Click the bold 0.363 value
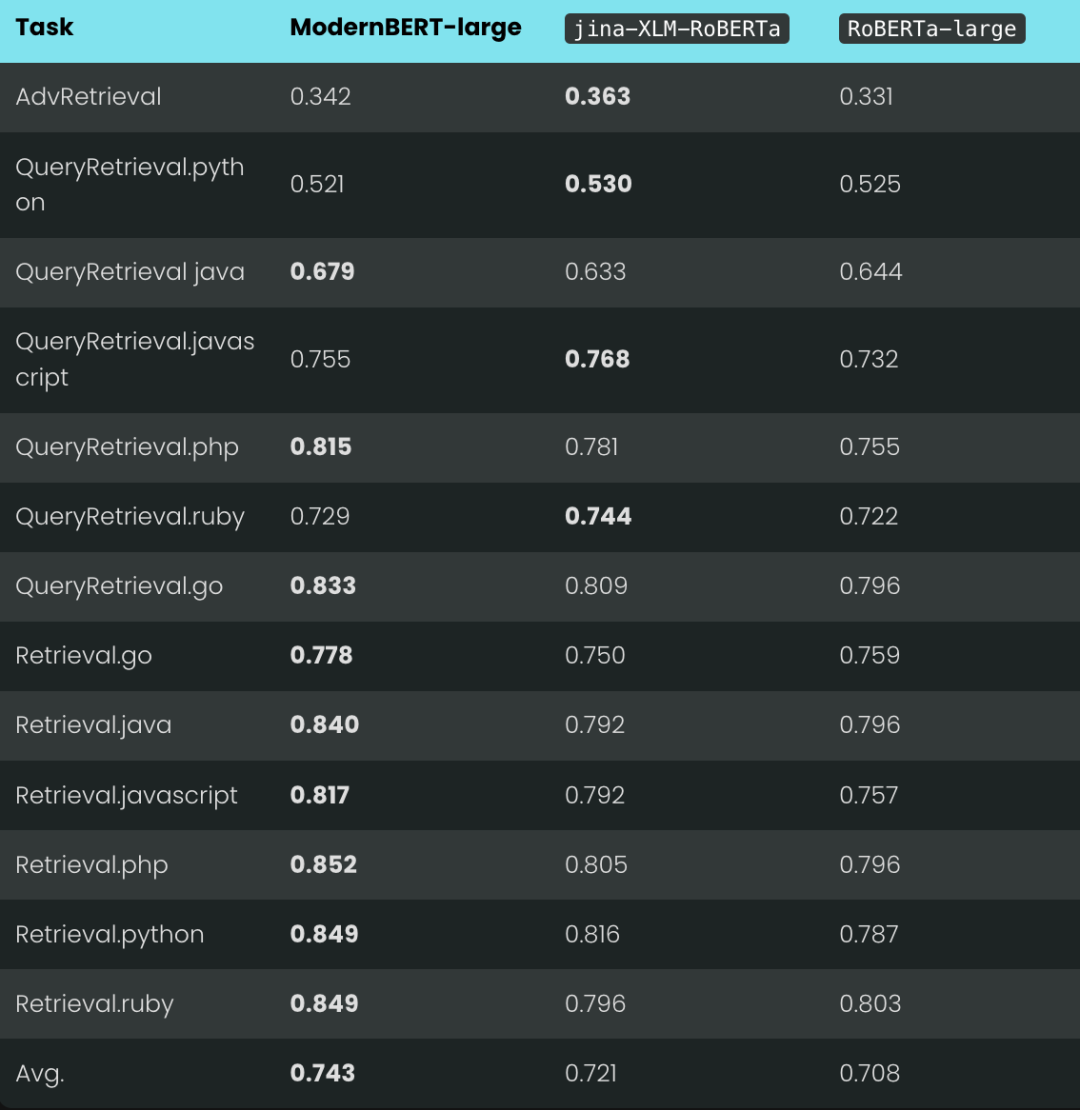 (x=597, y=96)
